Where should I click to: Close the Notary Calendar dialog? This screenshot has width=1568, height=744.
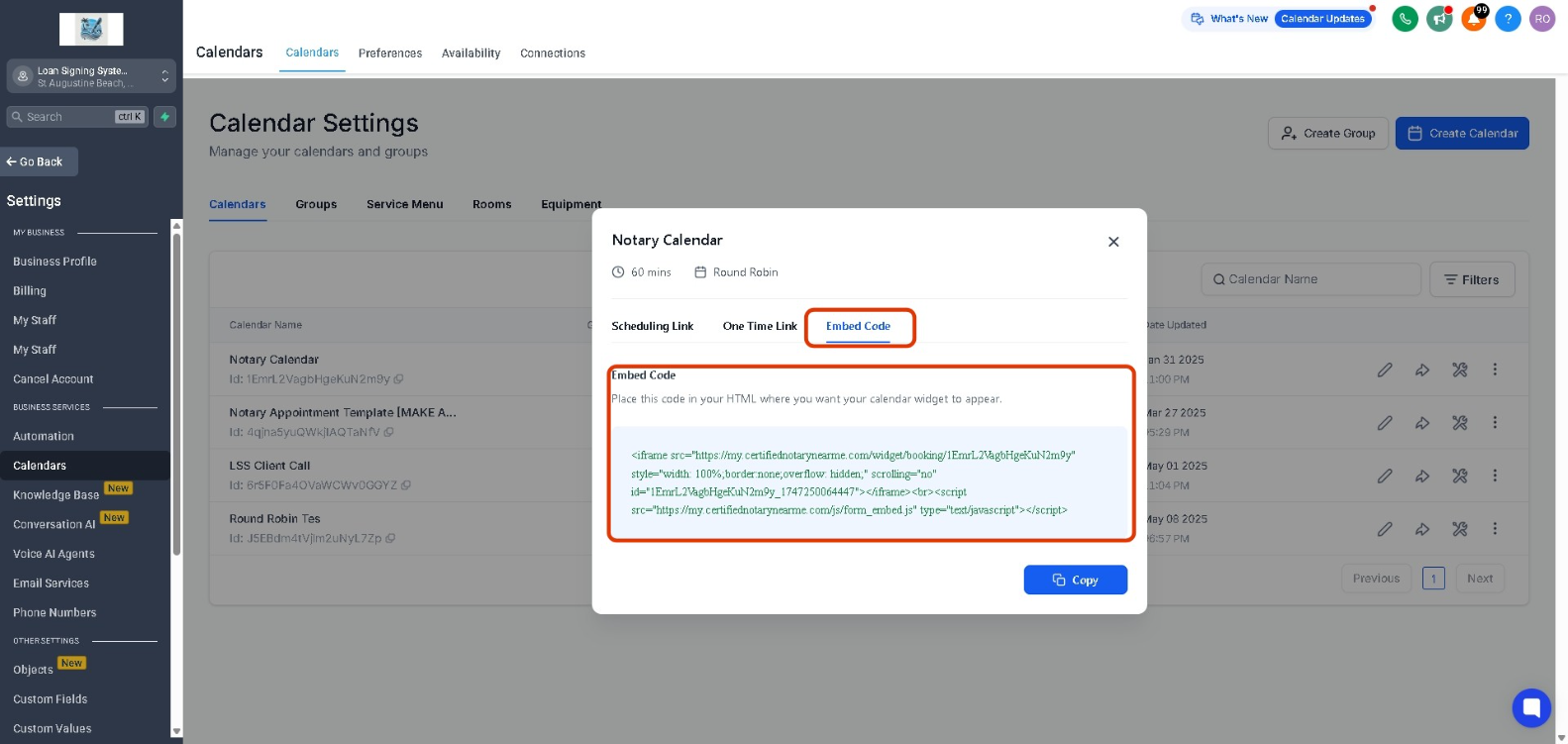click(x=1113, y=242)
